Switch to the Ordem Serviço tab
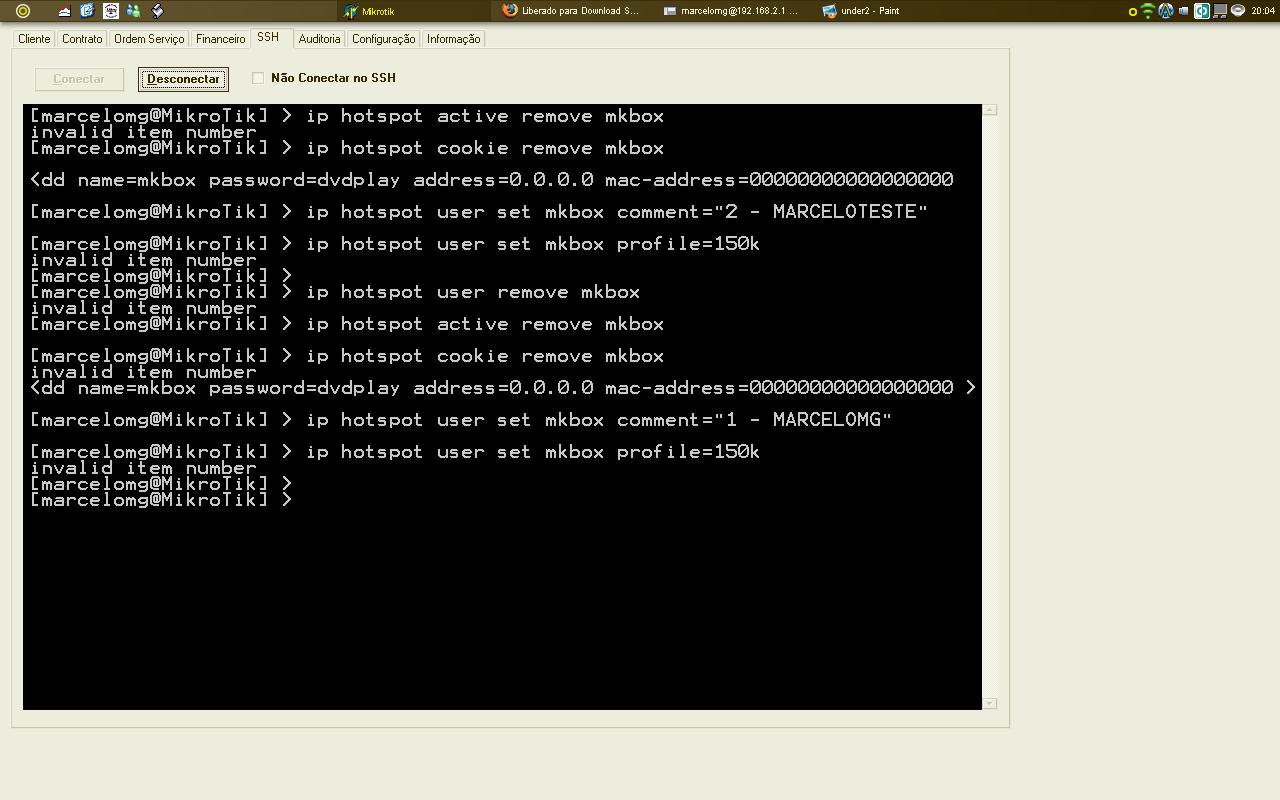 tap(149, 39)
